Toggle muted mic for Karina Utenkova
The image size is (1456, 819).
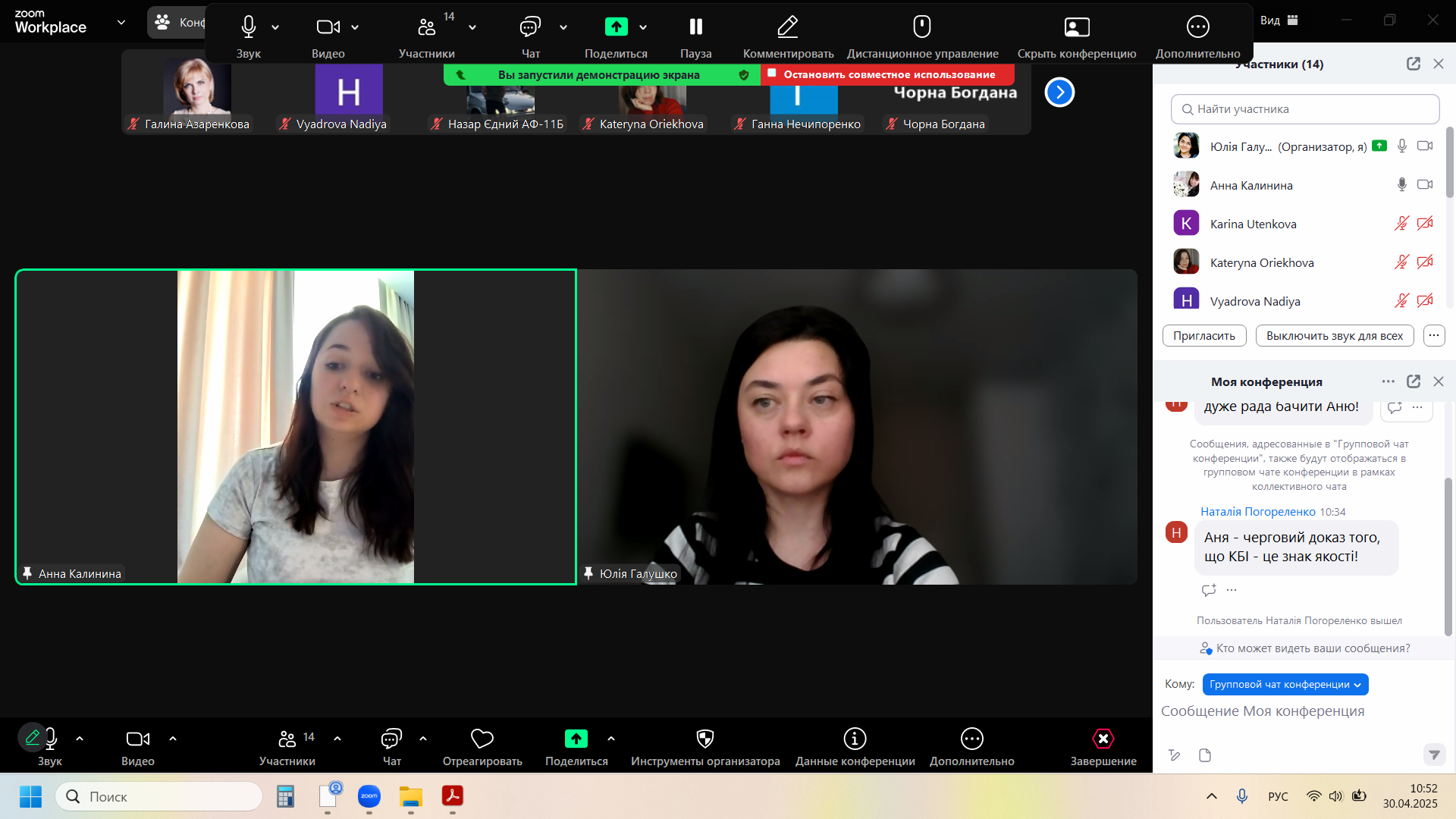(x=1402, y=223)
